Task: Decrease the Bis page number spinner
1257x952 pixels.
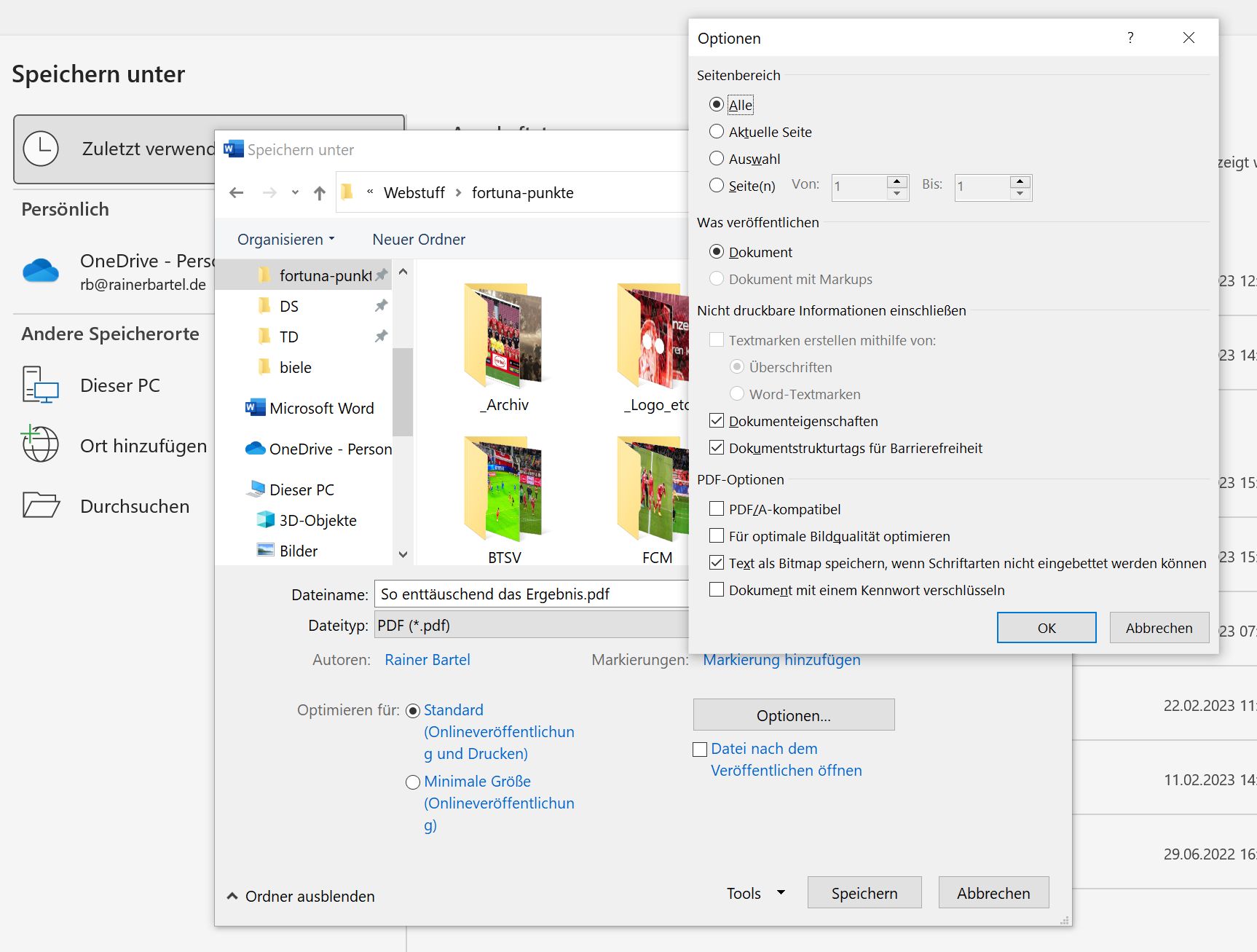Action: 1020,194
